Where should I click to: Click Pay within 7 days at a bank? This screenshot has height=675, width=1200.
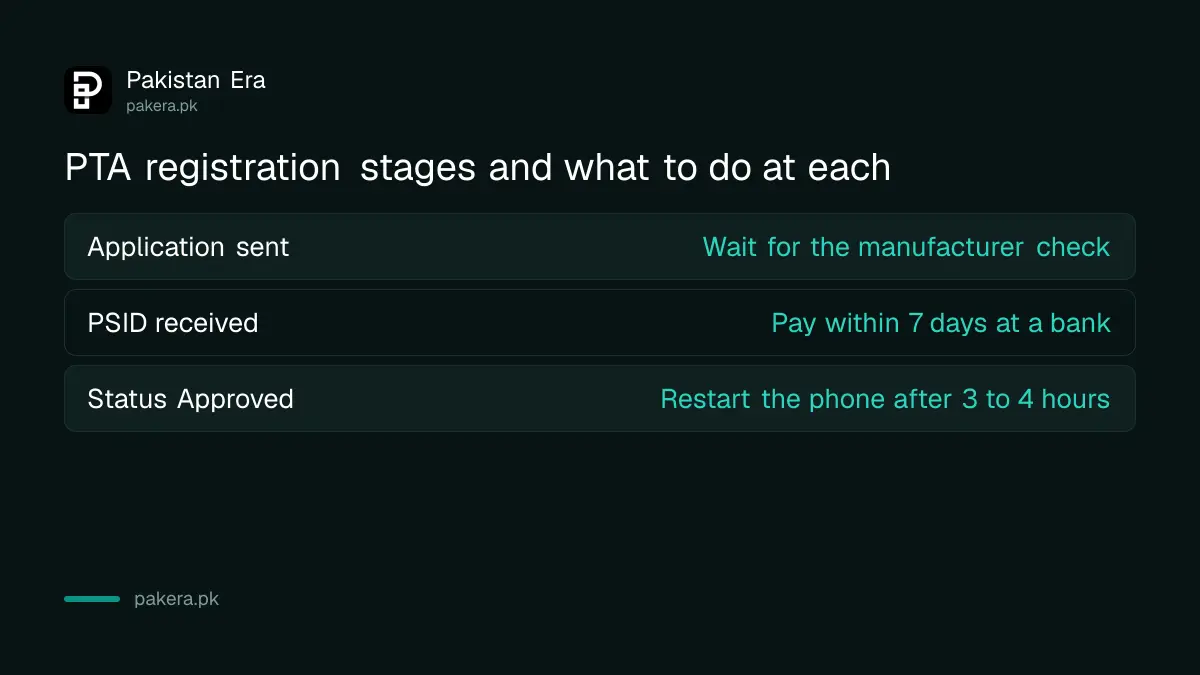coord(941,323)
